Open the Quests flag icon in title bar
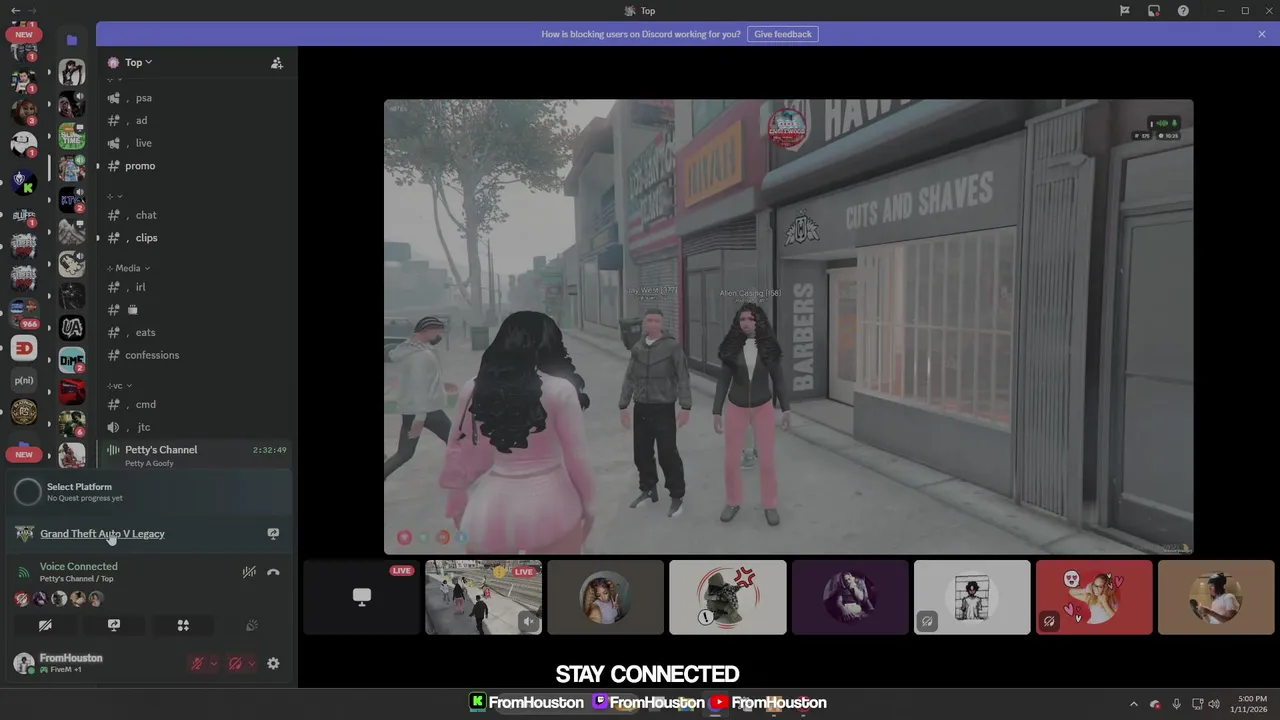1280x720 pixels. pyautogui.click(x=1125, y=11)
